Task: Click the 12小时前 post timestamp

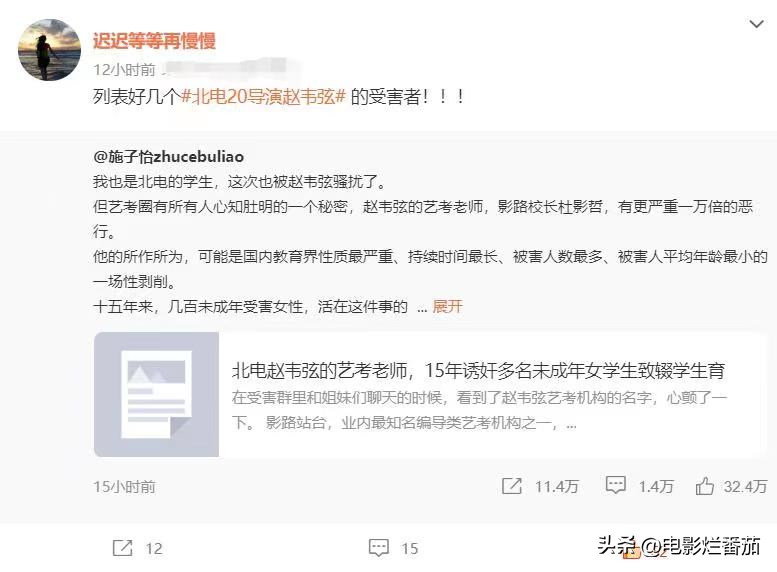Action: click(124, 70)
